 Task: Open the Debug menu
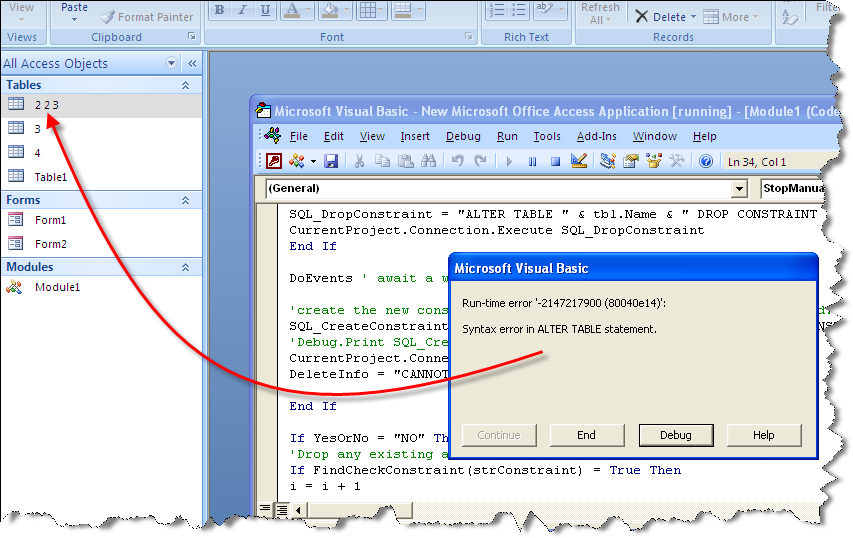pos(463,137)
